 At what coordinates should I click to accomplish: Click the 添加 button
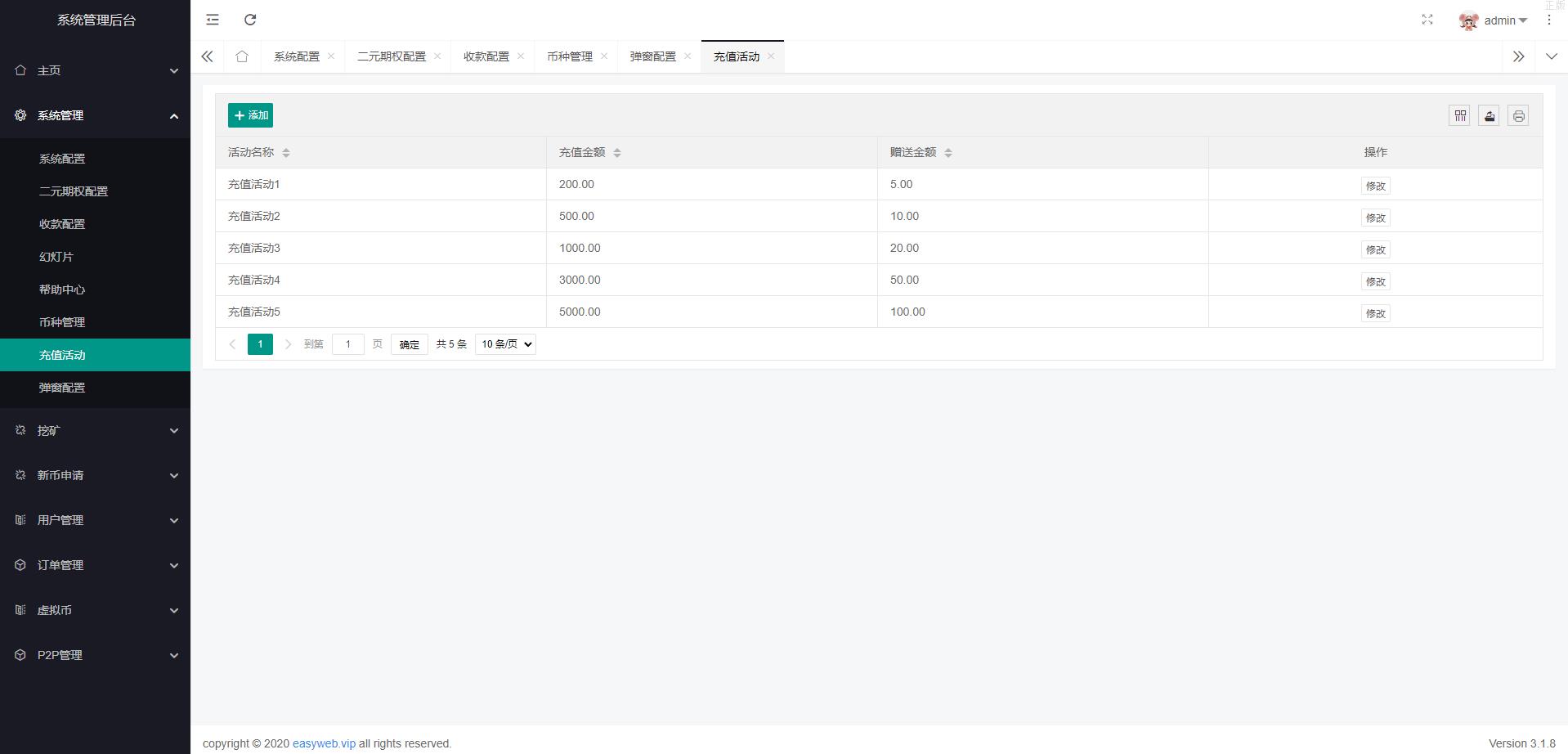(x=250, y=115)
